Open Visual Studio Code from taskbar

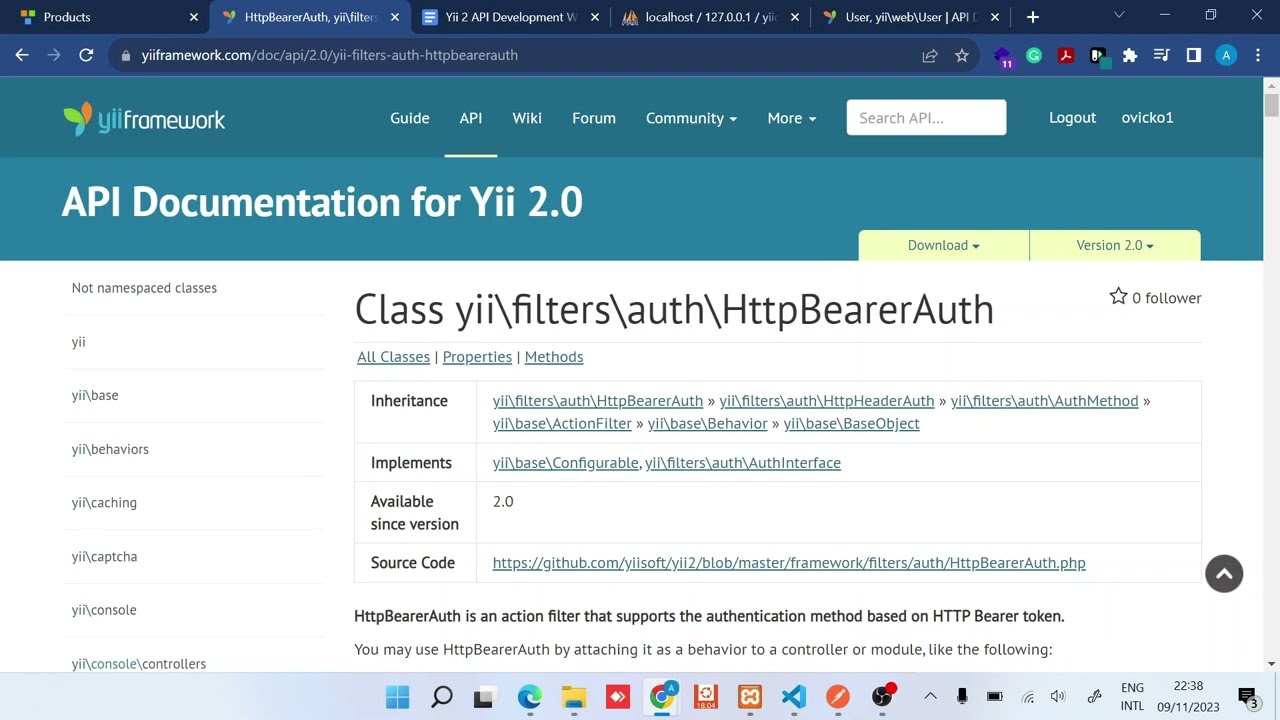[794, 697]
